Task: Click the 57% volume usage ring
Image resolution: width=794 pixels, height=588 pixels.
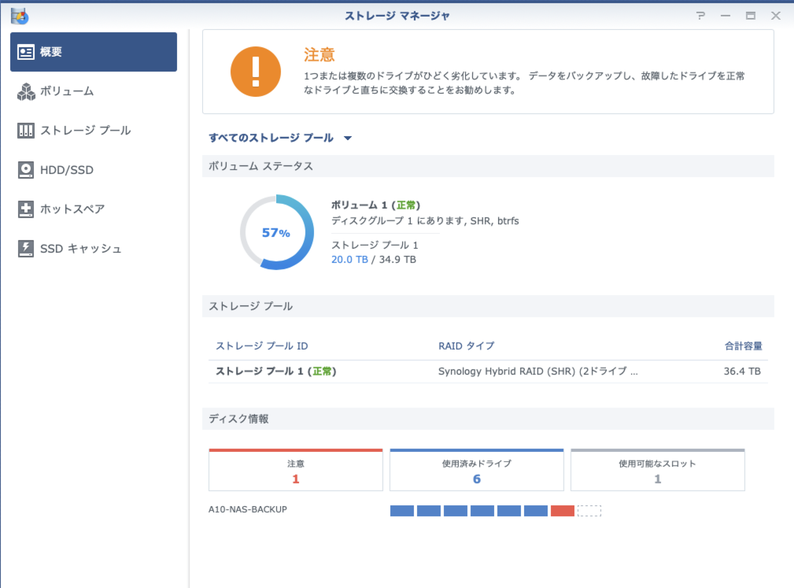Action: coord(277,233)
